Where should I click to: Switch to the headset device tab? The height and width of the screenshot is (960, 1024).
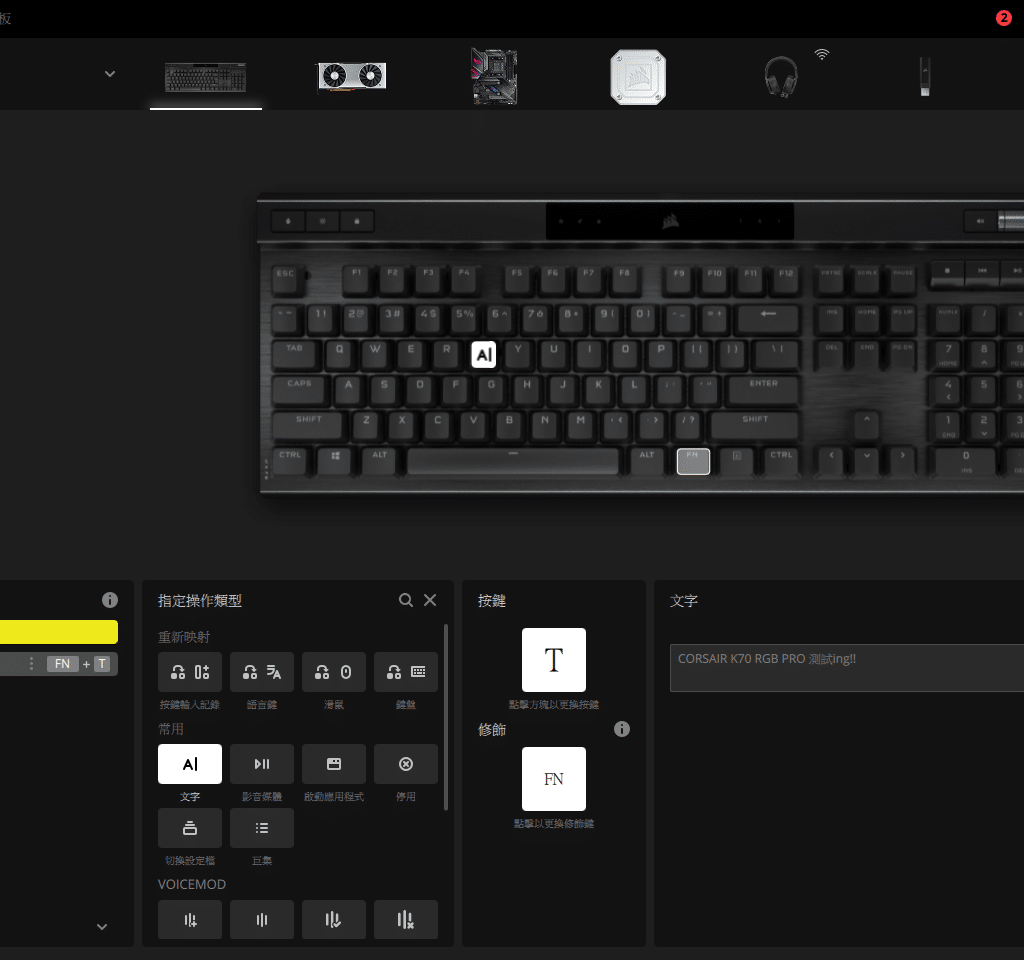781,76
